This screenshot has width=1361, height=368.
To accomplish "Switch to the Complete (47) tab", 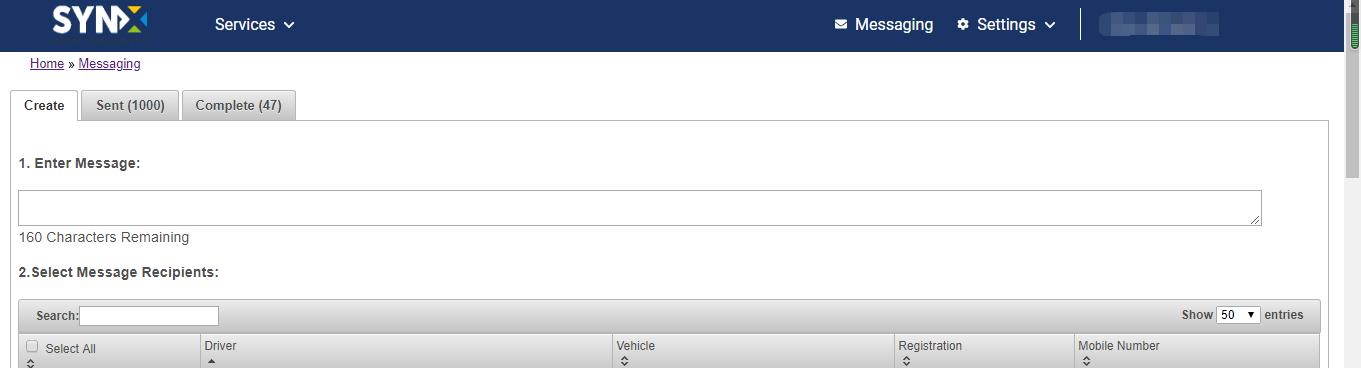I will point(238,105).
